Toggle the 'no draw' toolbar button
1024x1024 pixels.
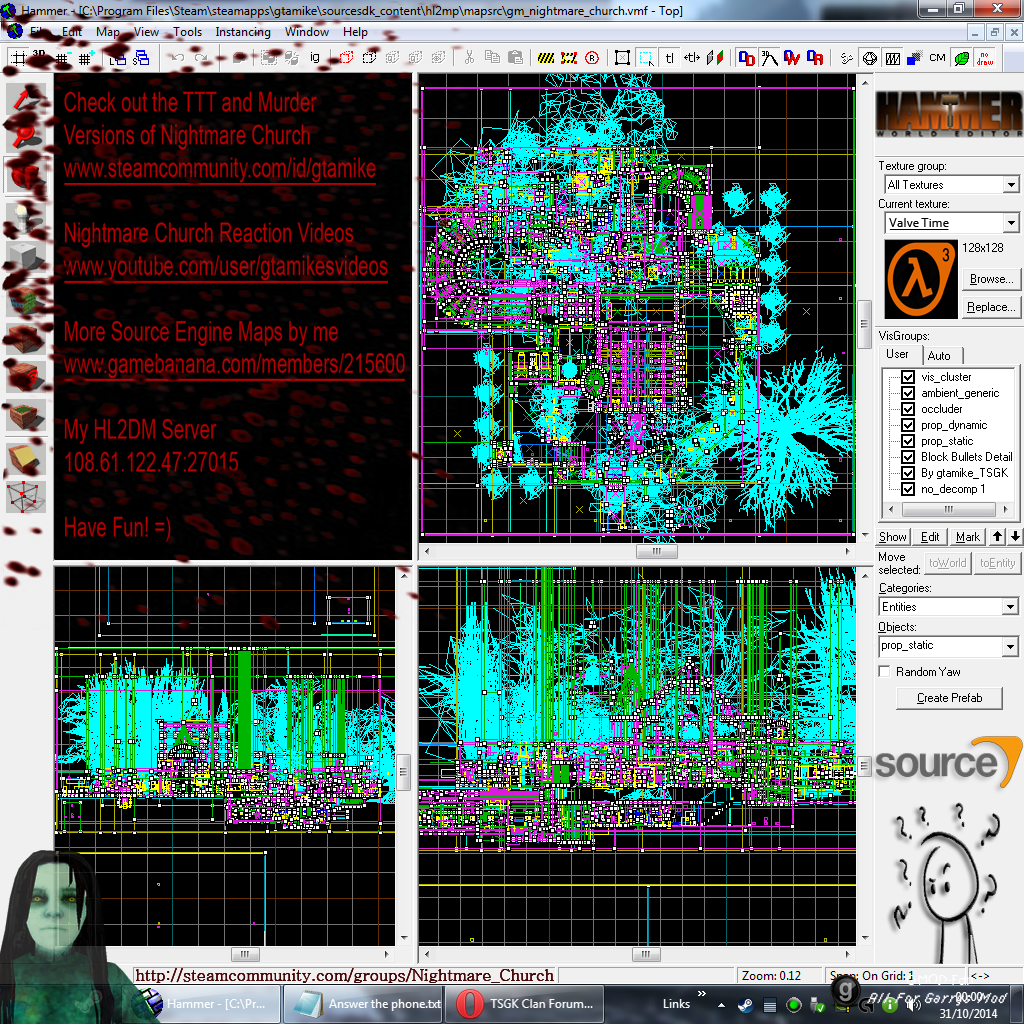pos(985,58)
